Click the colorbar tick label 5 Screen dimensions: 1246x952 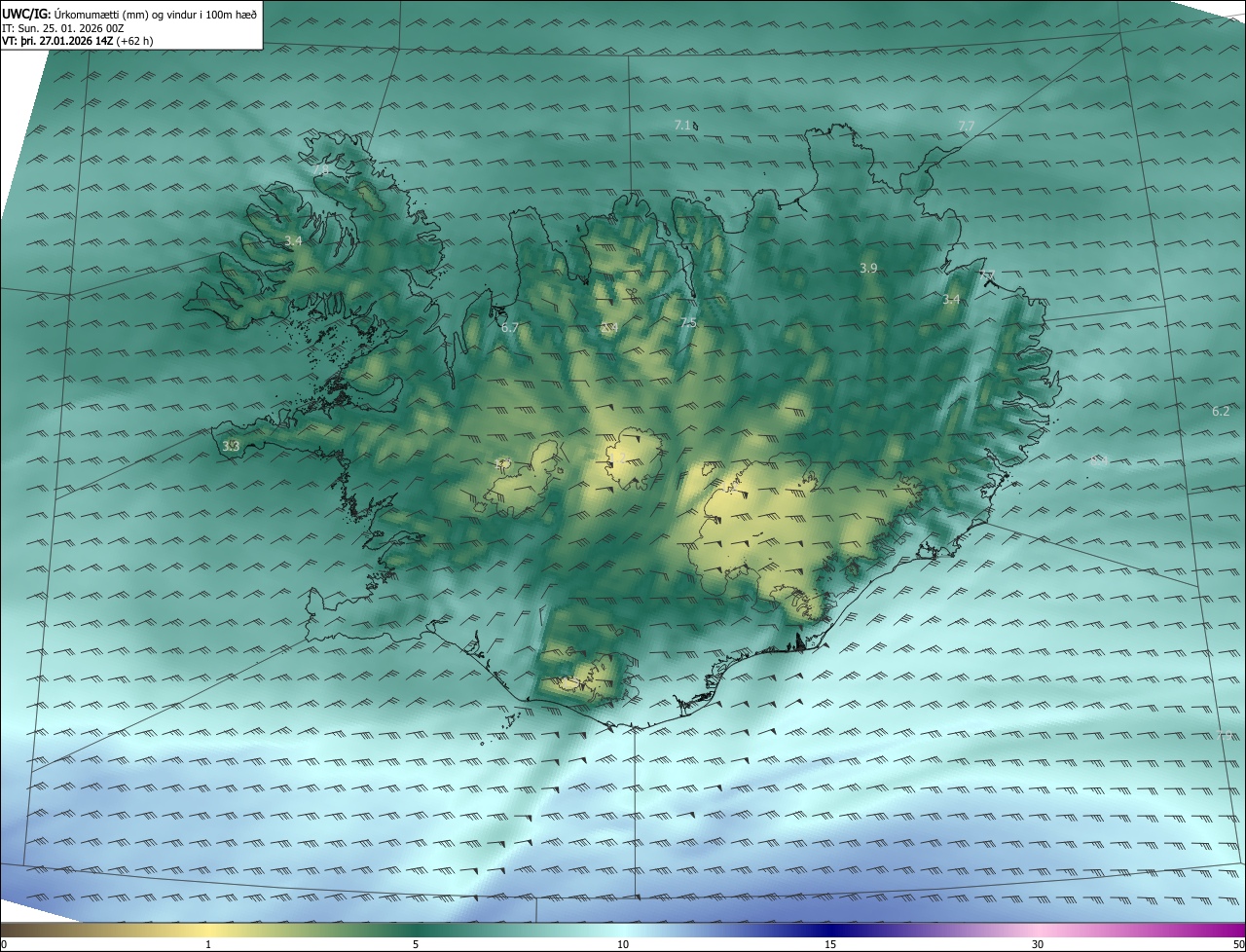(416, 944)
